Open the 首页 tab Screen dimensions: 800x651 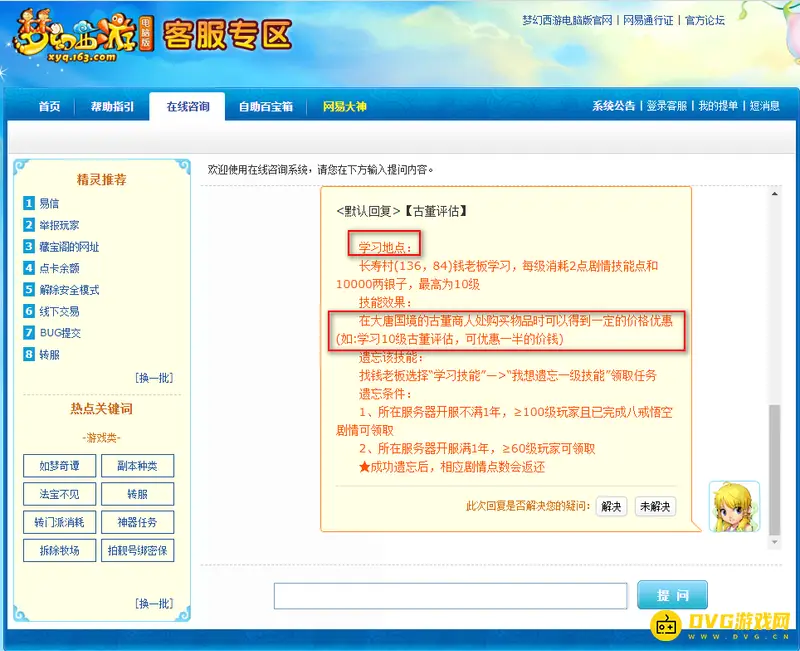[49, 106]
